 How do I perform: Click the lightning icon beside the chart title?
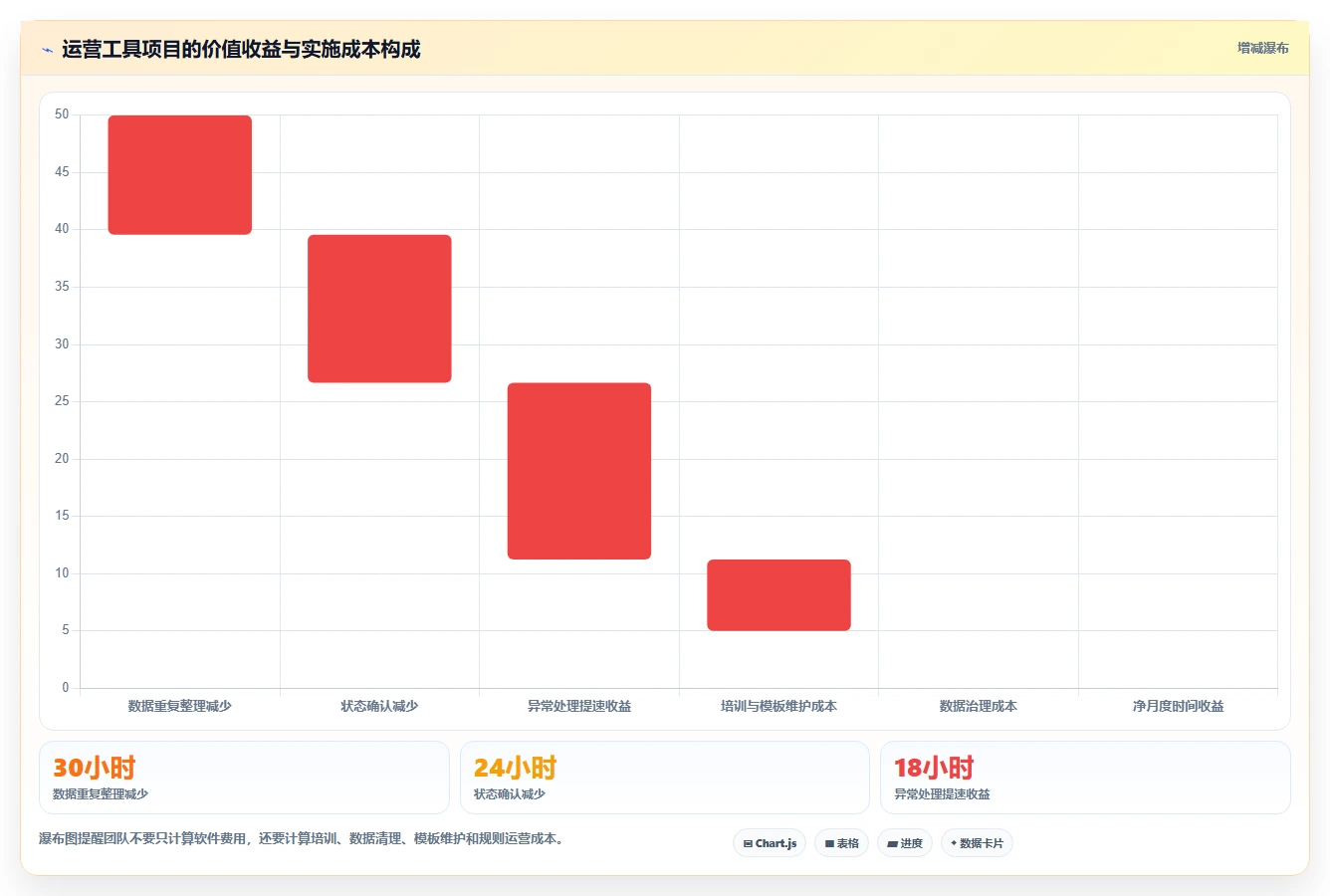tap(47, 50)
